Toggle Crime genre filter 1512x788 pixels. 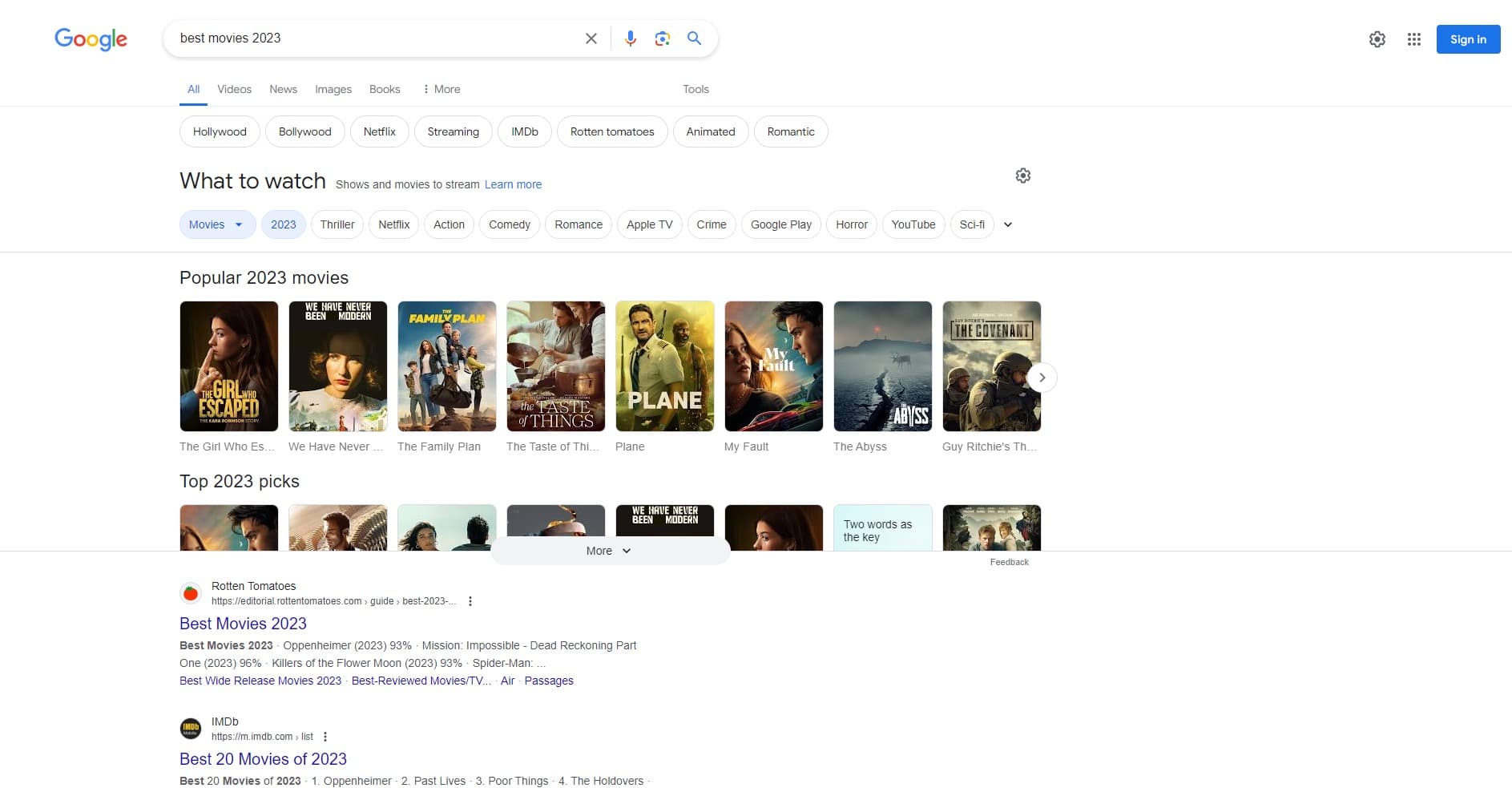(x=712, y=224)
